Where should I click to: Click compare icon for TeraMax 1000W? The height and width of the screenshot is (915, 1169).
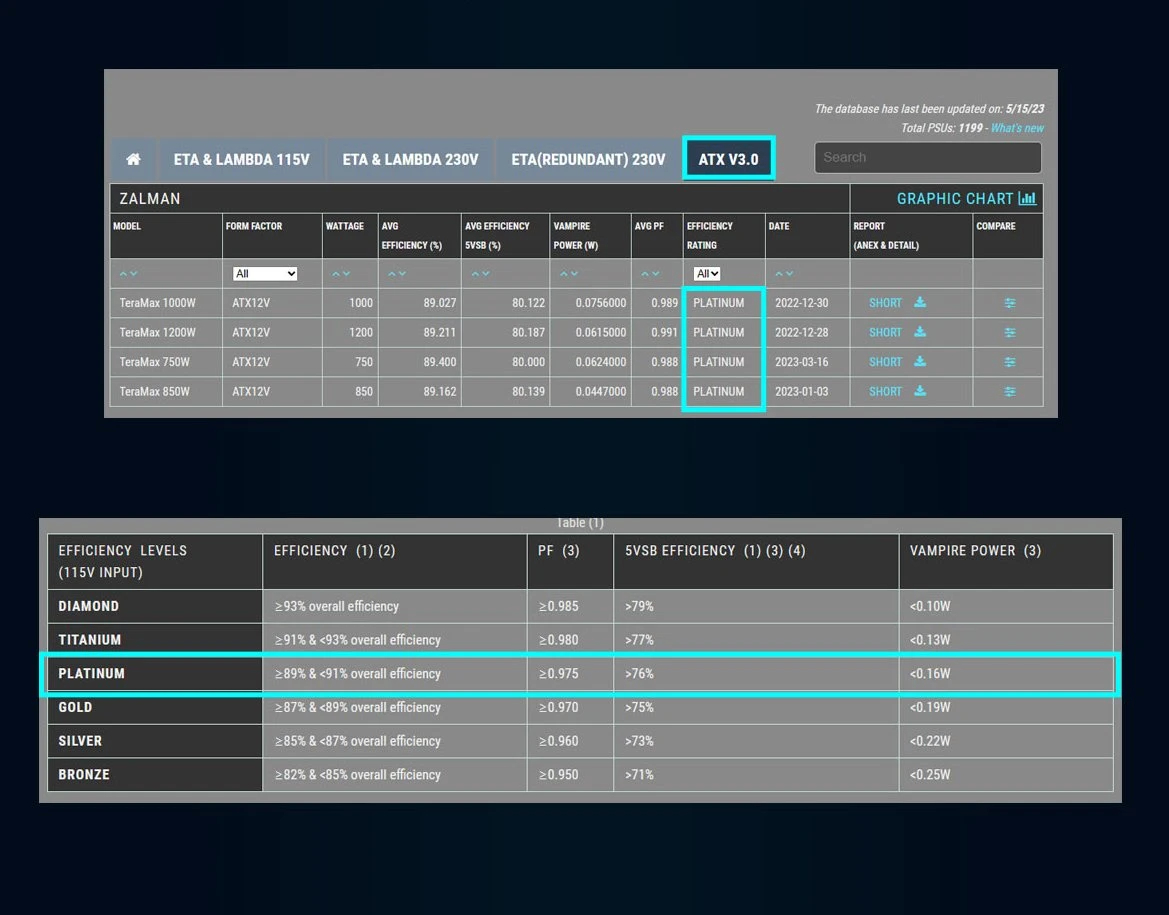[1009, 303]
